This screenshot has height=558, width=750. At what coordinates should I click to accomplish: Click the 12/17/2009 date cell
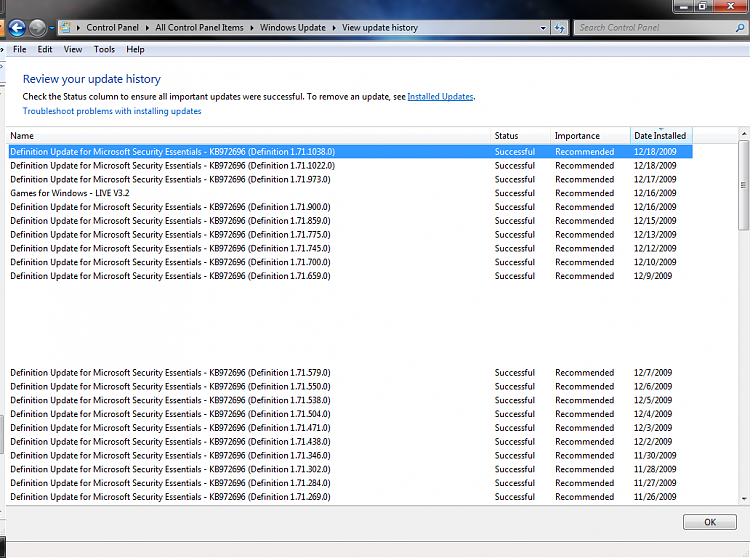(655, 179)
